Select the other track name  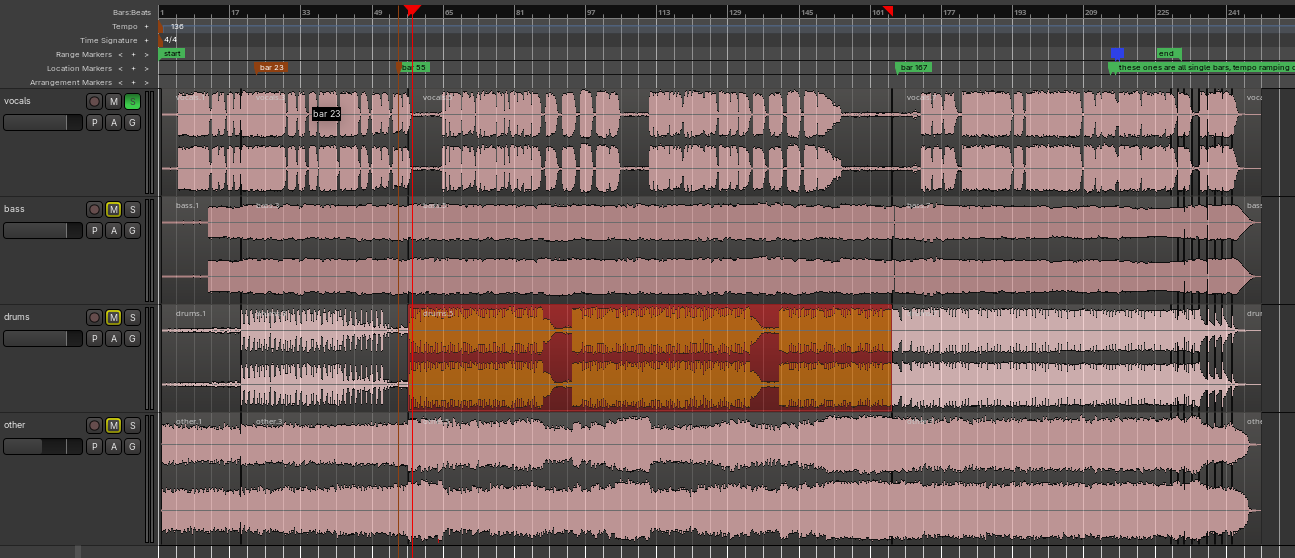tap(15, 425)
